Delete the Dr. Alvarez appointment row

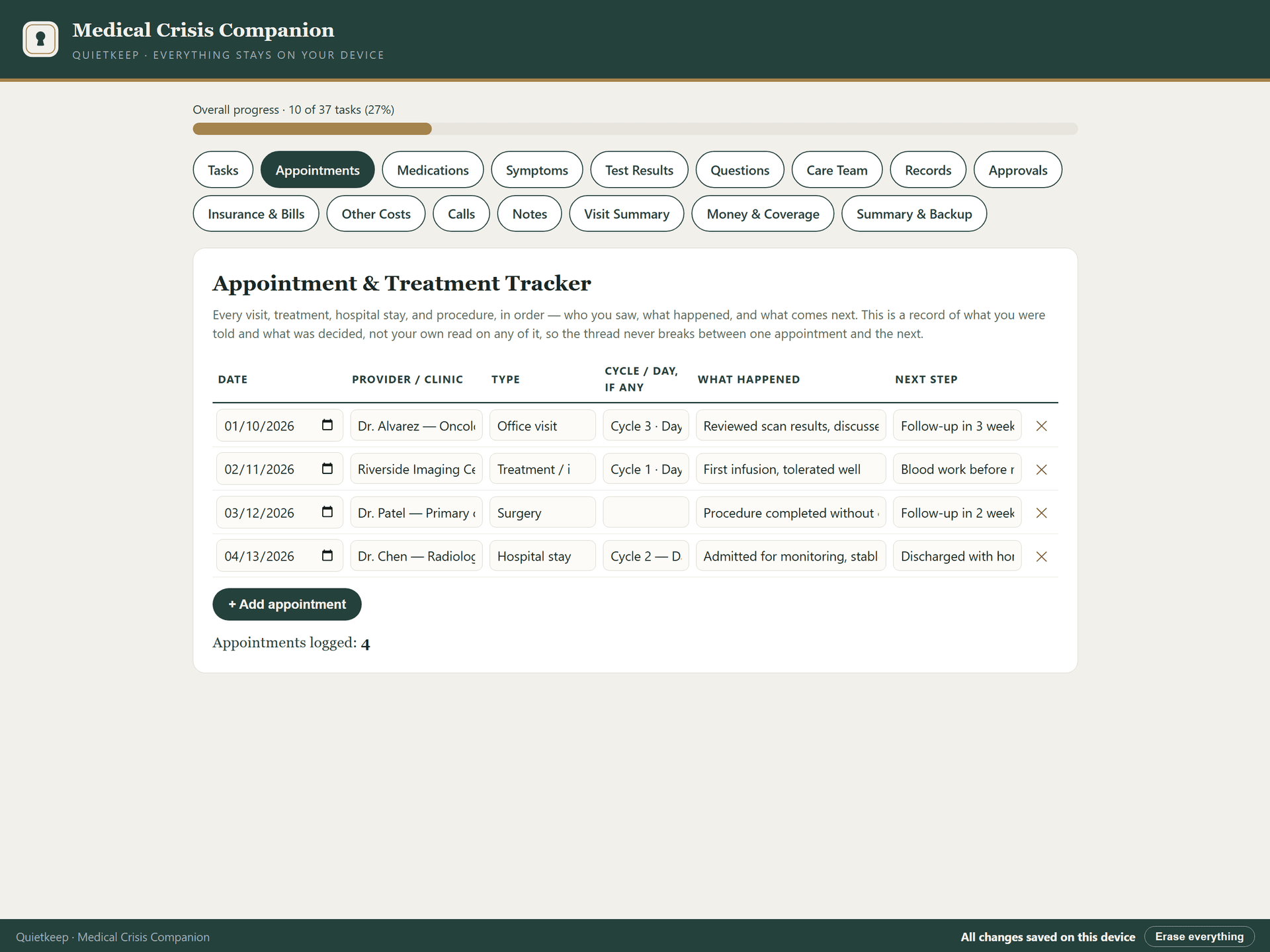1041,426
